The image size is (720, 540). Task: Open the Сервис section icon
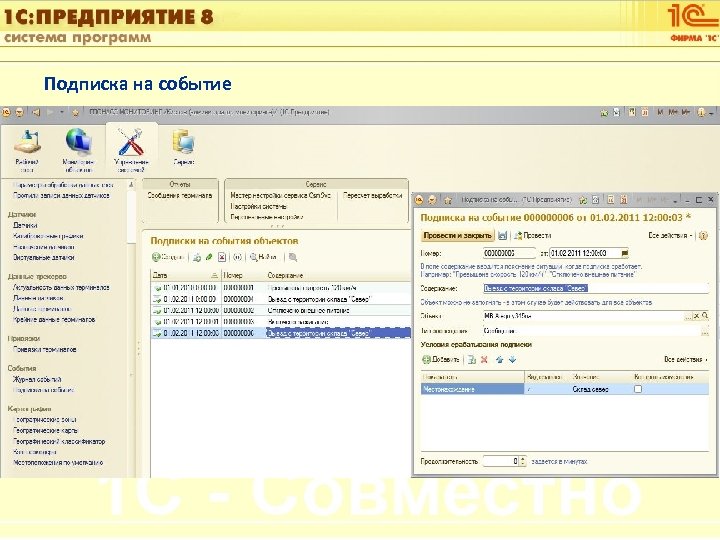(x=183, y=141)
